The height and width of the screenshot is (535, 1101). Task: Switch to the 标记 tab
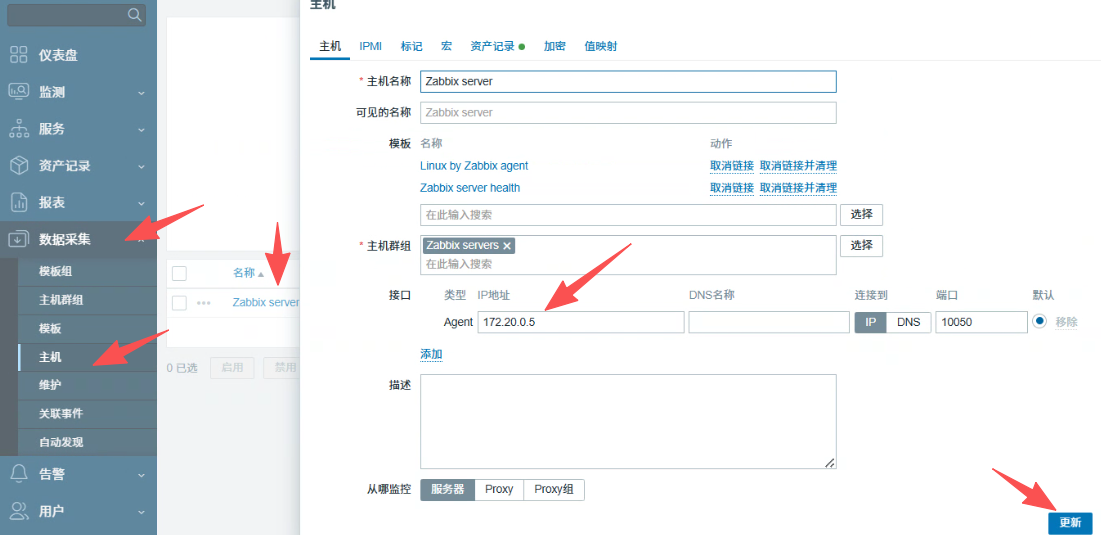coord(411,46)
